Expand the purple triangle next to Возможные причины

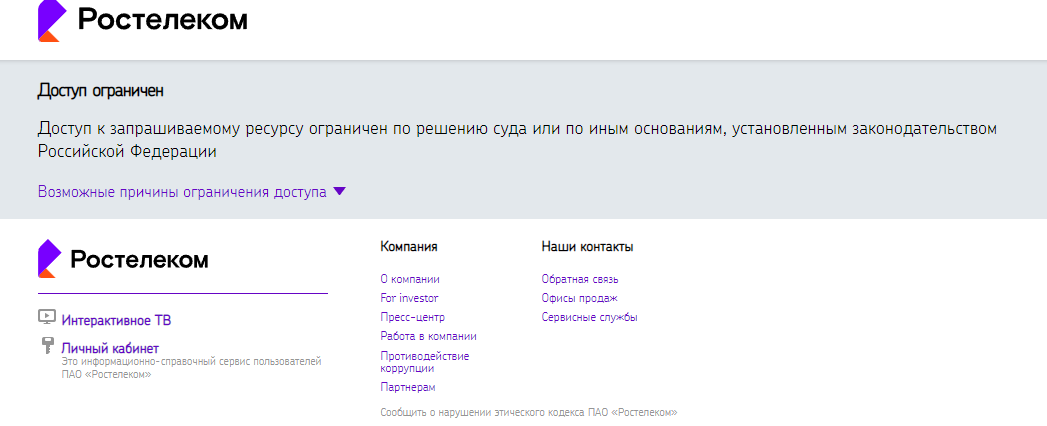click(339, 192)
